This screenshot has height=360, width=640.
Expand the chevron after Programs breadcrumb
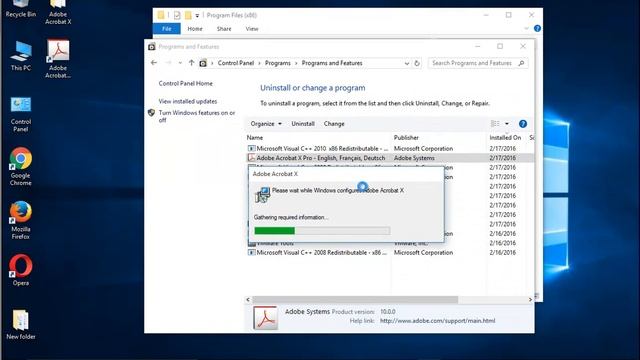296,63
